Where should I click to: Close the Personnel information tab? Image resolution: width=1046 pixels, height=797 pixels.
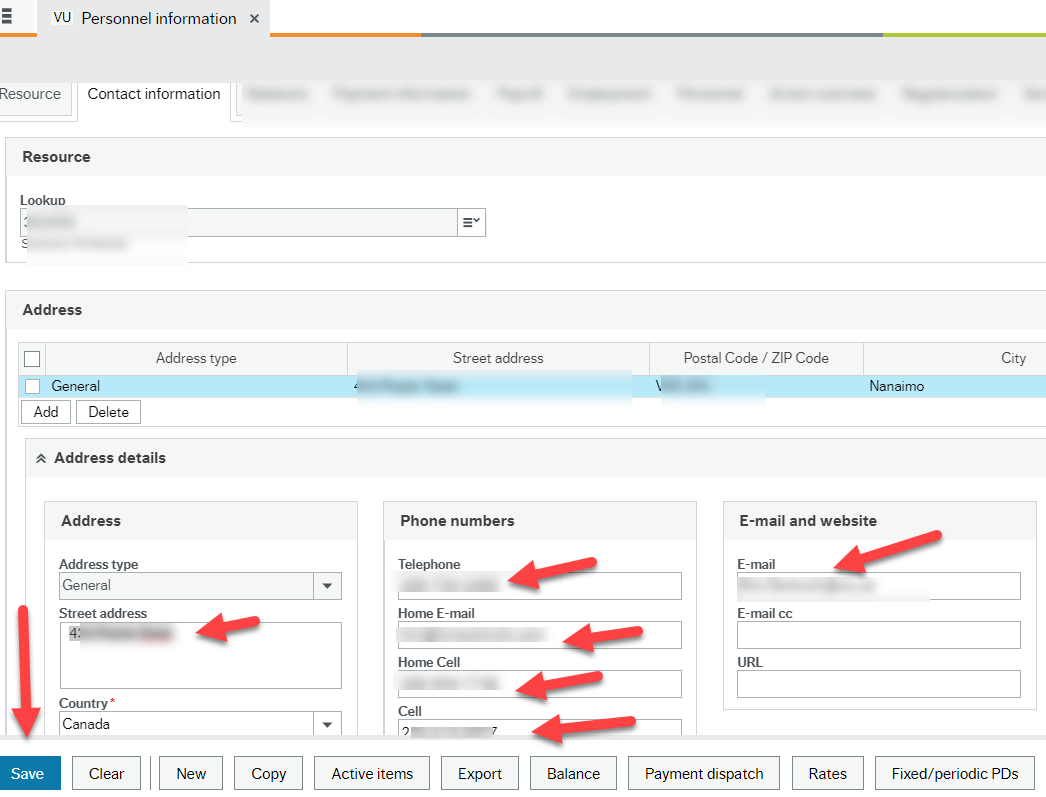(254, 18)
